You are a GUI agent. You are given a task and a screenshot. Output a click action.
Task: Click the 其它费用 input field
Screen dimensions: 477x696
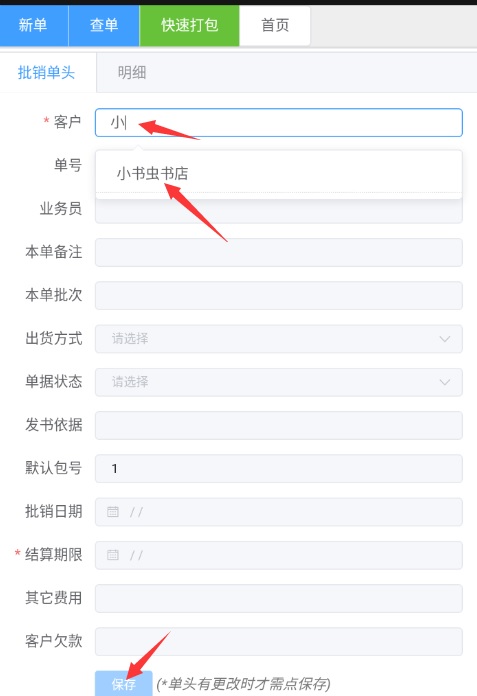point(279,598)
